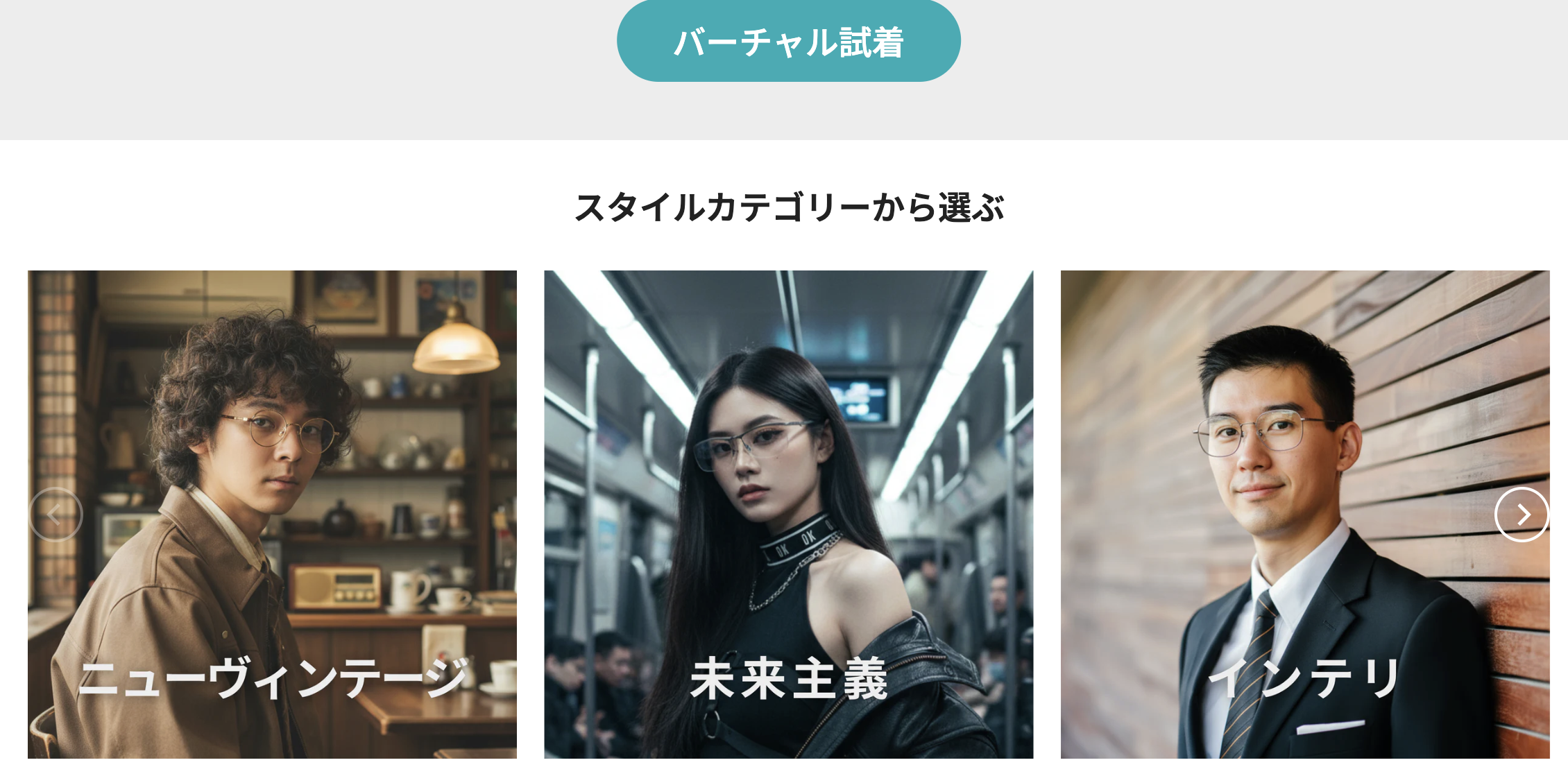Click the vintage radio in the cafe photo
The width and height of the screenshot is (1568, 767).
point(336,587)
